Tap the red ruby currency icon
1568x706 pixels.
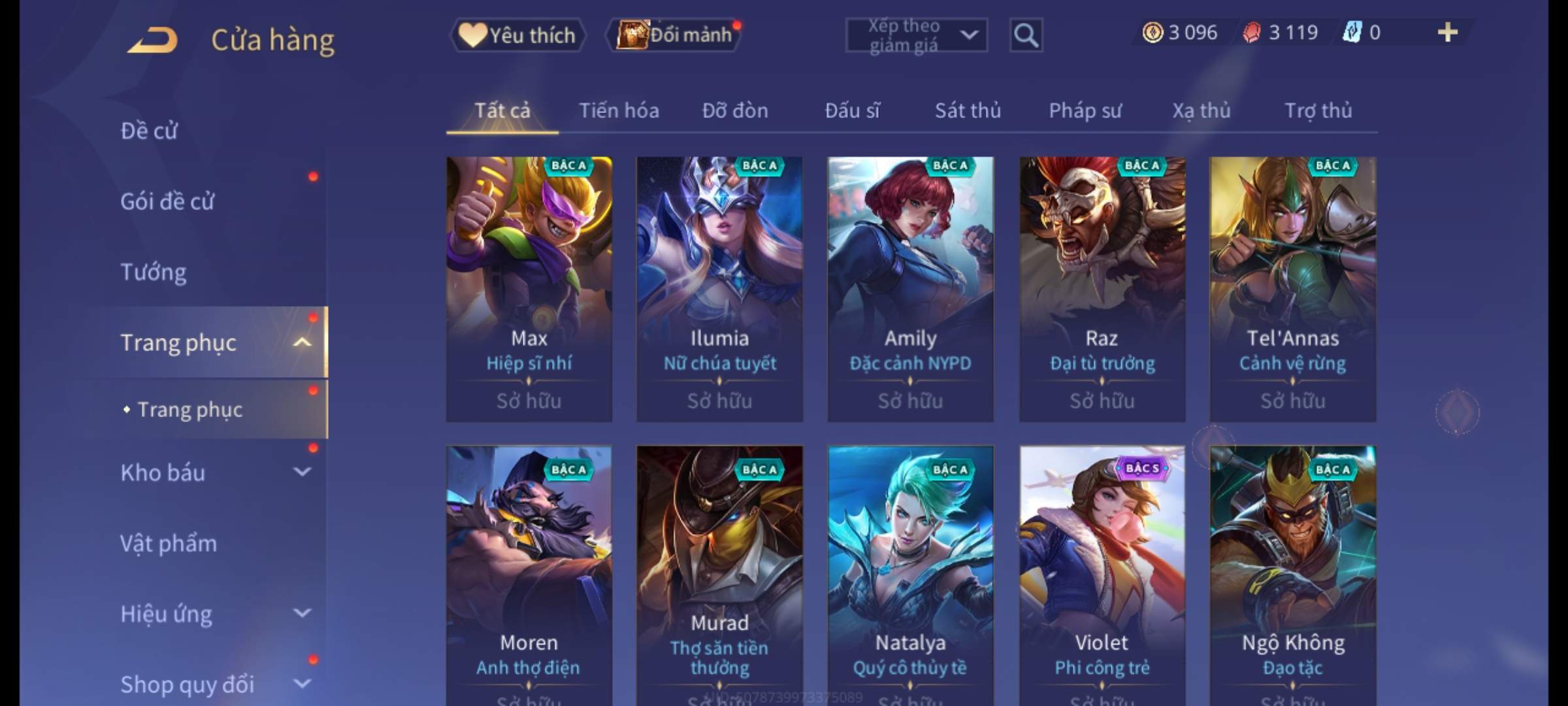1252,32
